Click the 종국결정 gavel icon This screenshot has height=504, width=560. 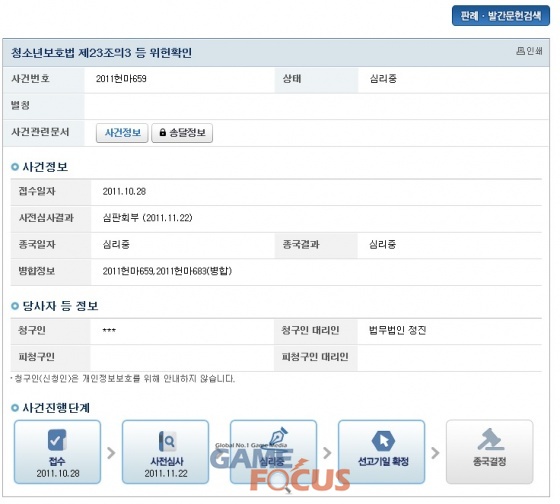pyautogui.click(x=490, y=440)
